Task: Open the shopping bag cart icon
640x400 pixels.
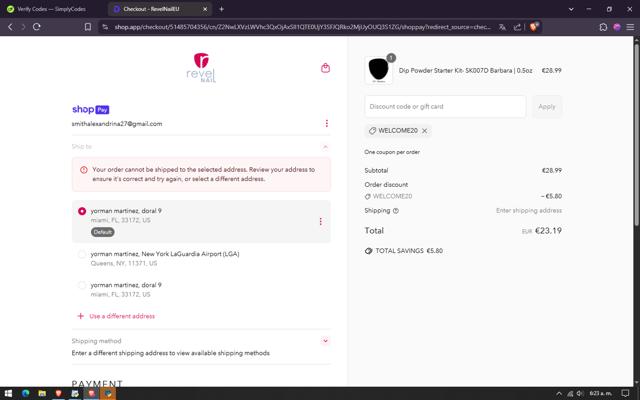Action: [x=325, y=68]
